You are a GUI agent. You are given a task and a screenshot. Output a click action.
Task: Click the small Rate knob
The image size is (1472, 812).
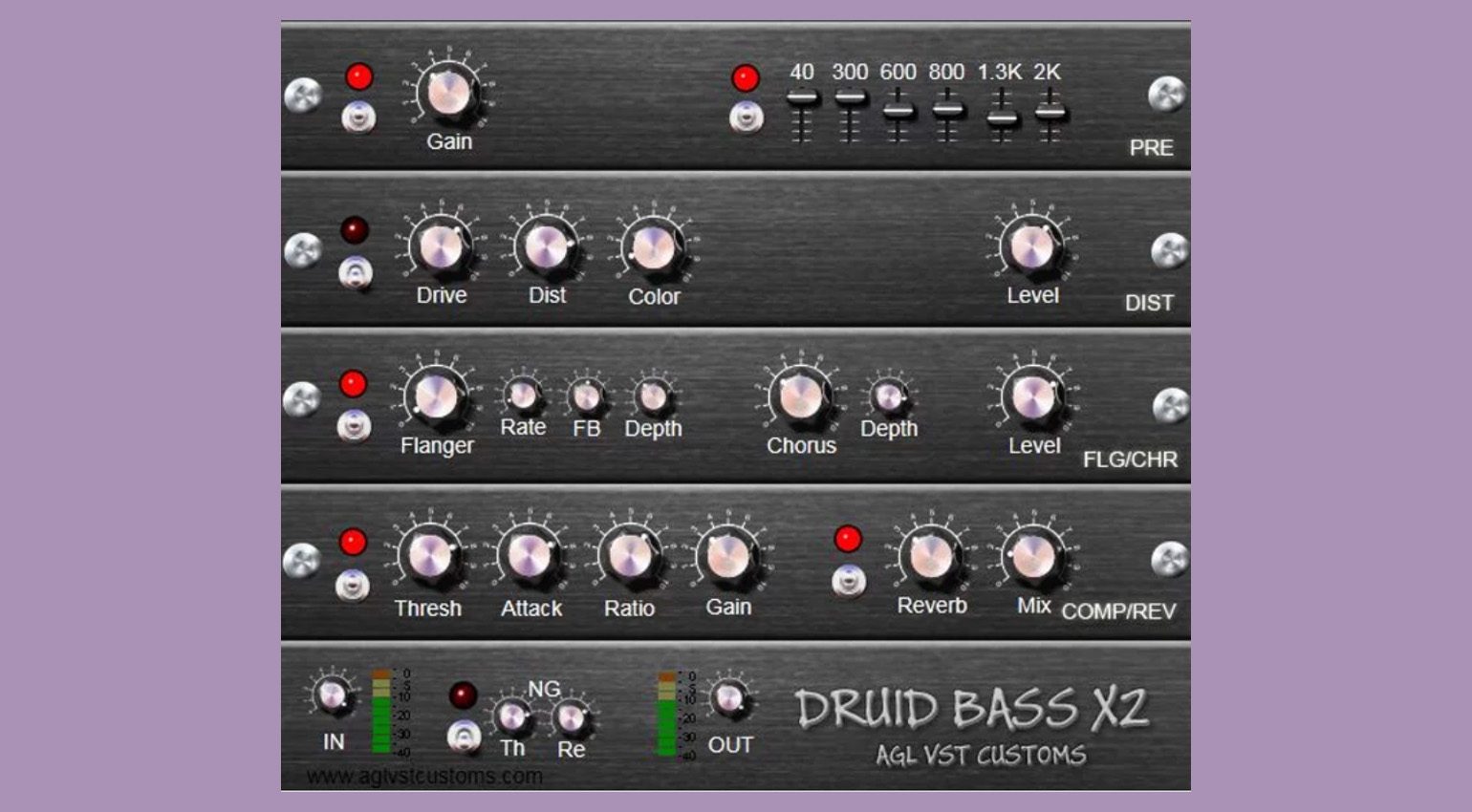(x=523, y=395)
